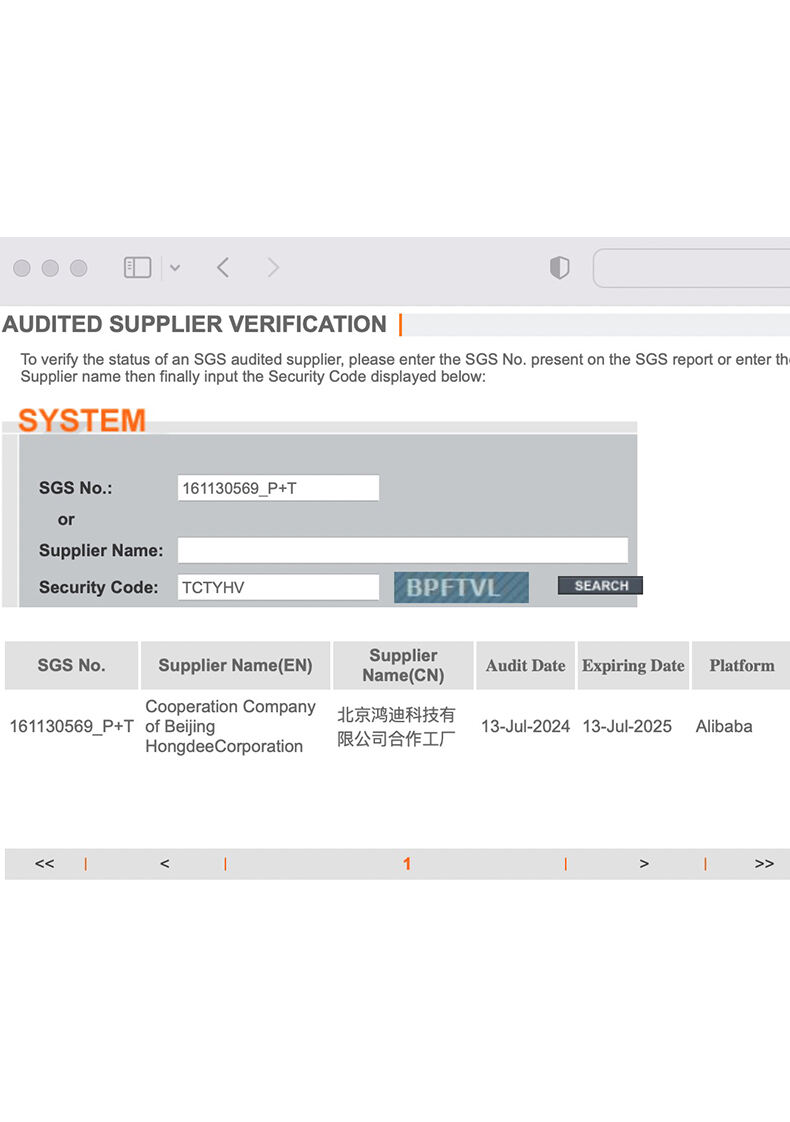Go forward with the browser forward arrow
The height and width of the screenshot is (1122, 790).
pos(273,268)
